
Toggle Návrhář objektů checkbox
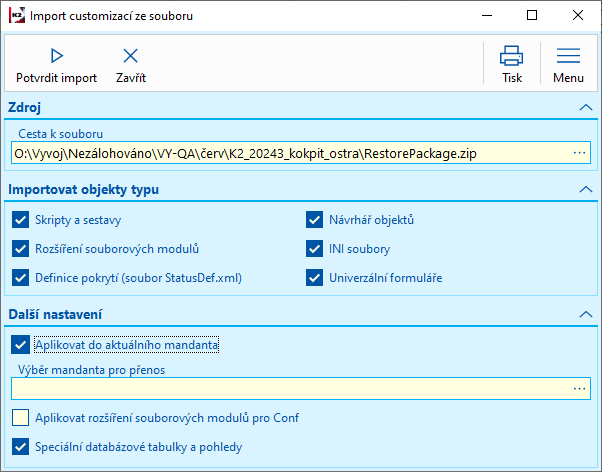point(314,220)
